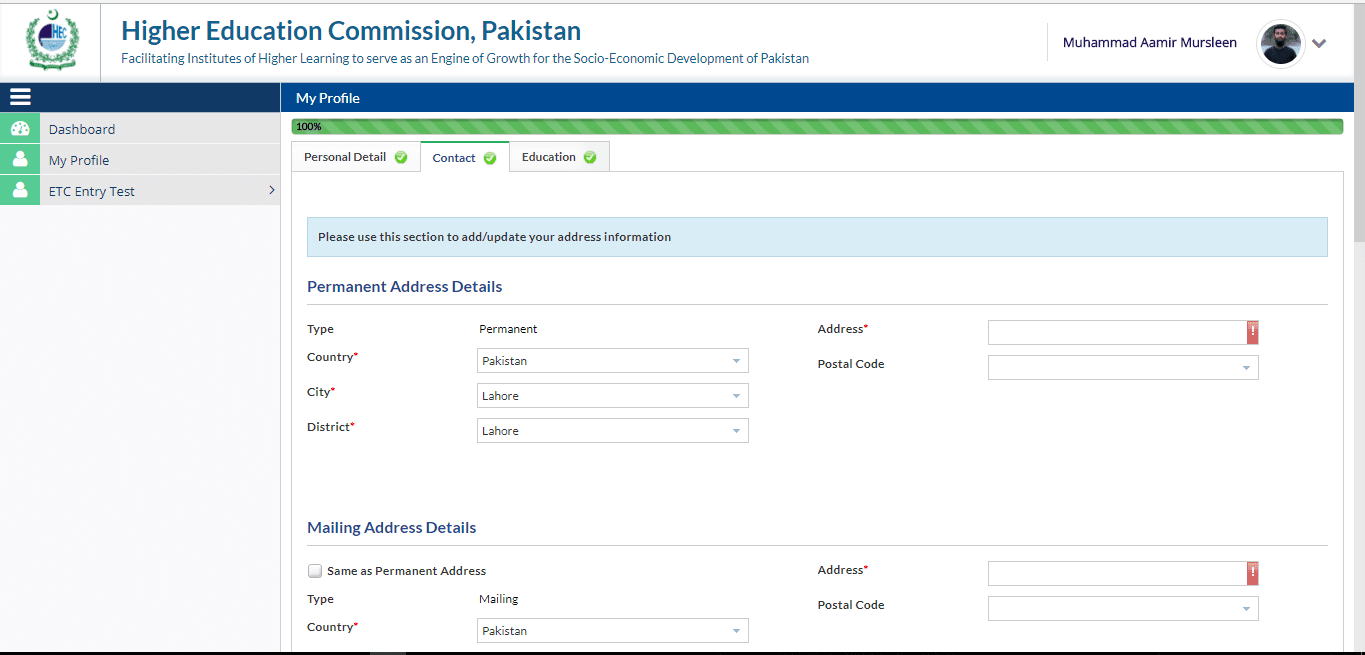Open the permanent Country dropdown
Image resolution: width=1365 pixels, height=655 pixels.
pos(612,361)
